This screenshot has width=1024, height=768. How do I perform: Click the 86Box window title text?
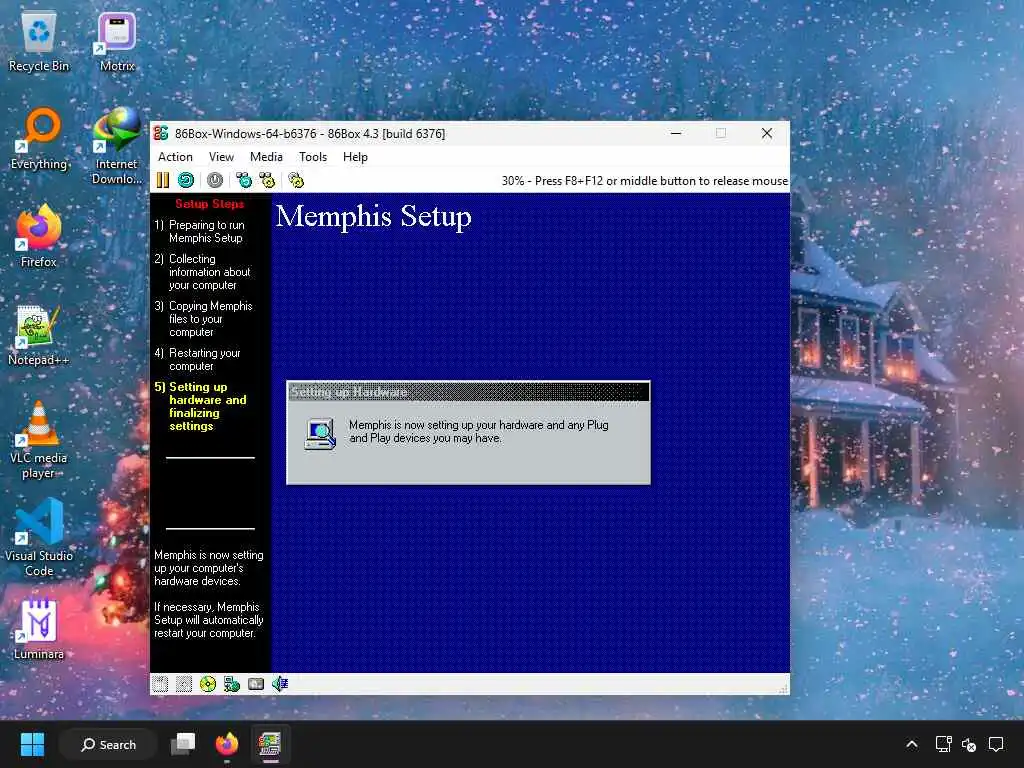[310, 133]
